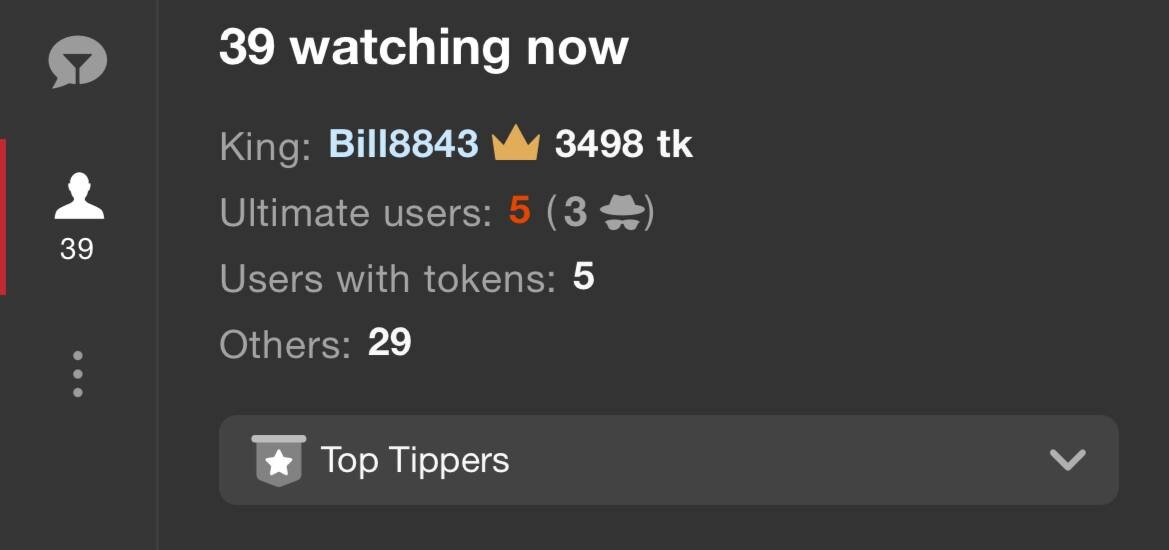Open the three-dot more options menu
This screenshot has height=550, width=1169.
click(x=78, y=373)
